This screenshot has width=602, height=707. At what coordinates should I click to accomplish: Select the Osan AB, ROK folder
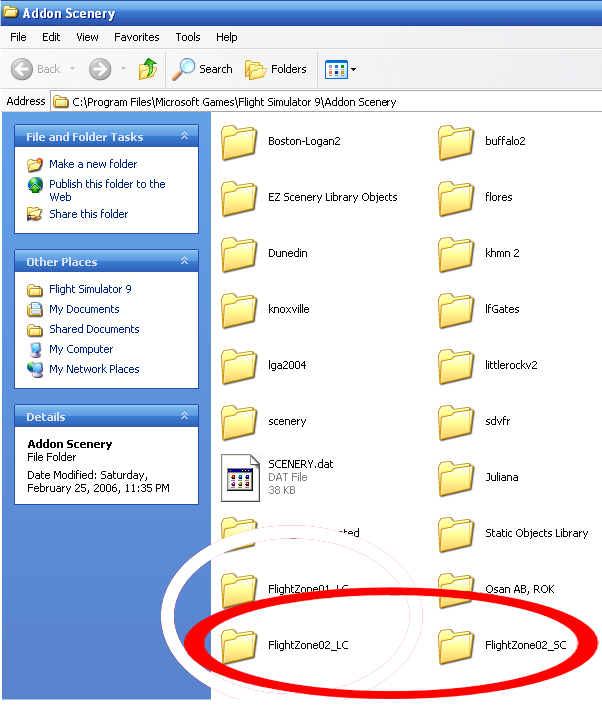coord(456,590)
